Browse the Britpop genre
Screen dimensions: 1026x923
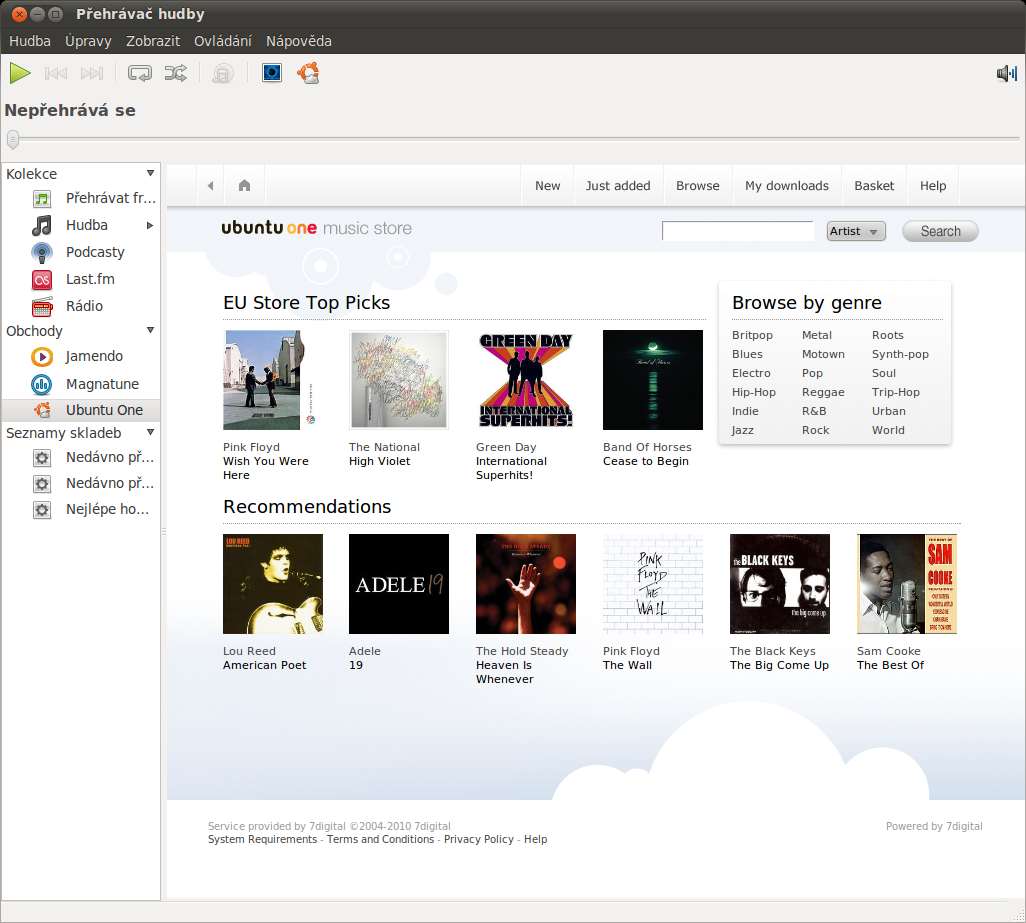[x=752, y=335]
